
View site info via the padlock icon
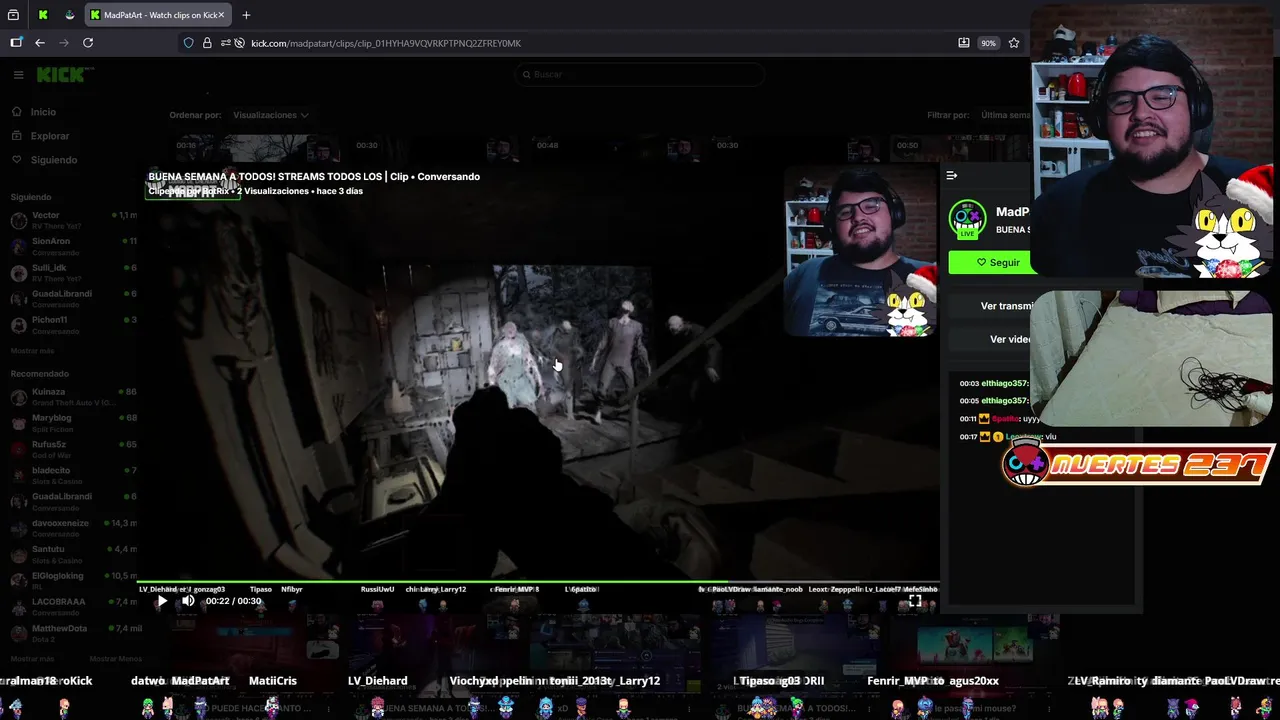click(x=207, y=43)
